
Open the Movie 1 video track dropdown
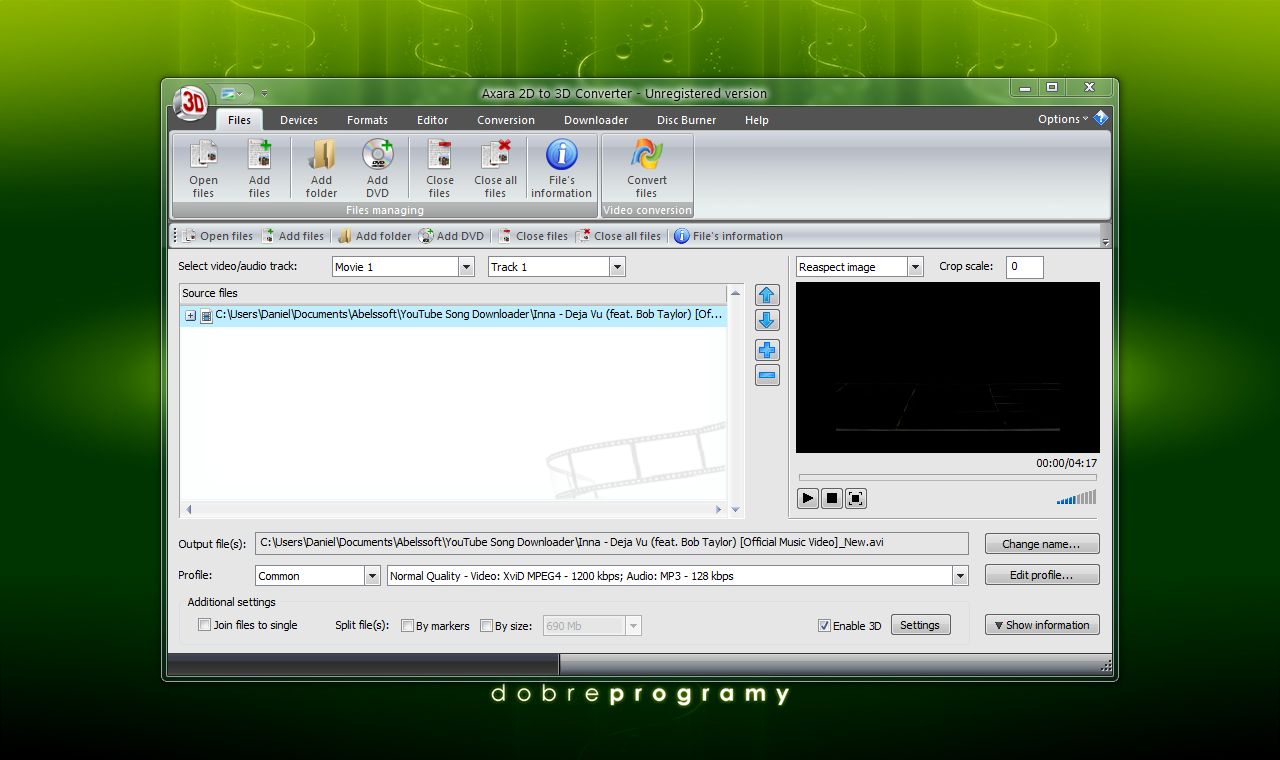click(466, 267)
